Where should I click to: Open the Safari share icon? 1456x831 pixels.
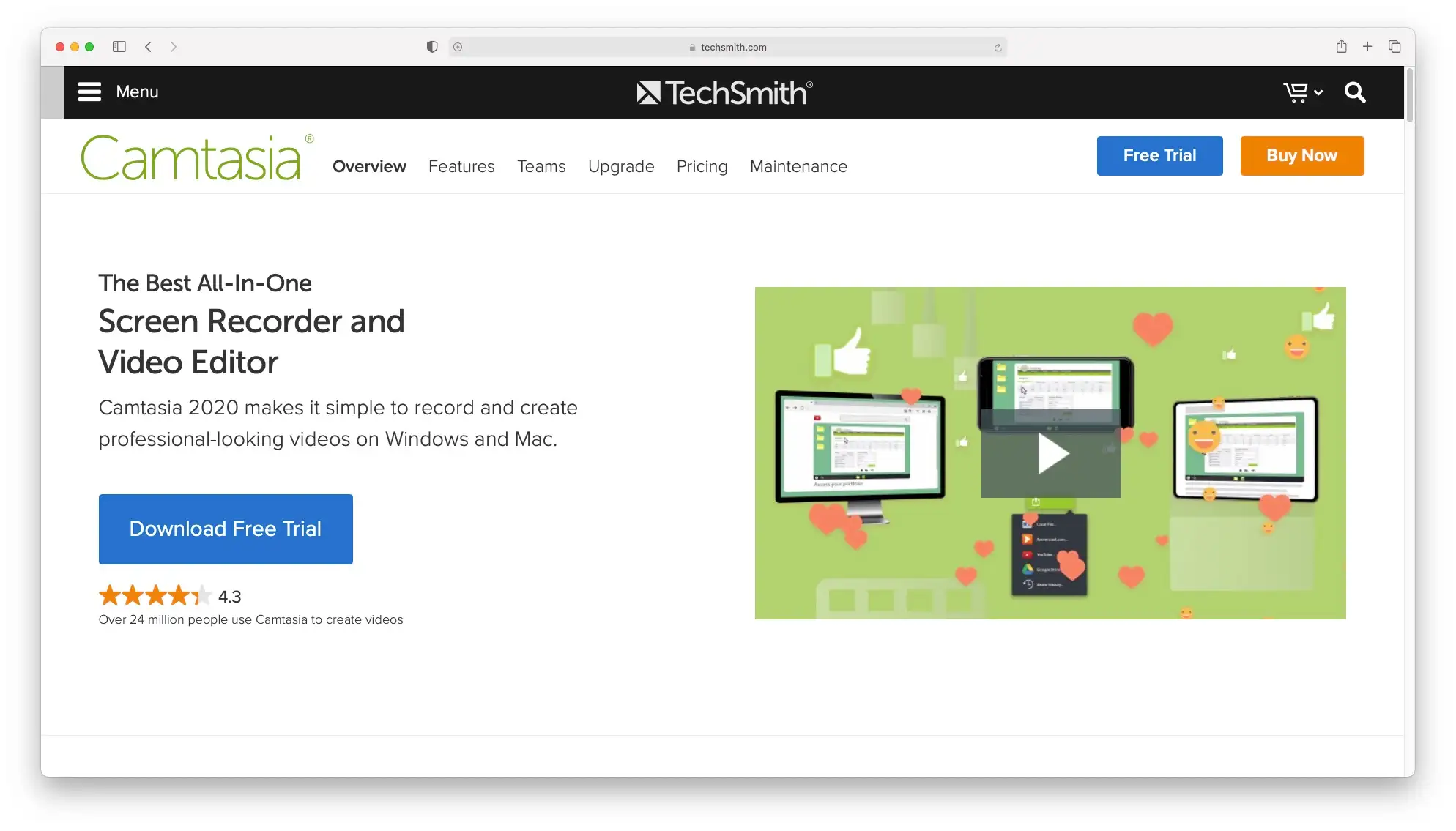click(1341, 46)
